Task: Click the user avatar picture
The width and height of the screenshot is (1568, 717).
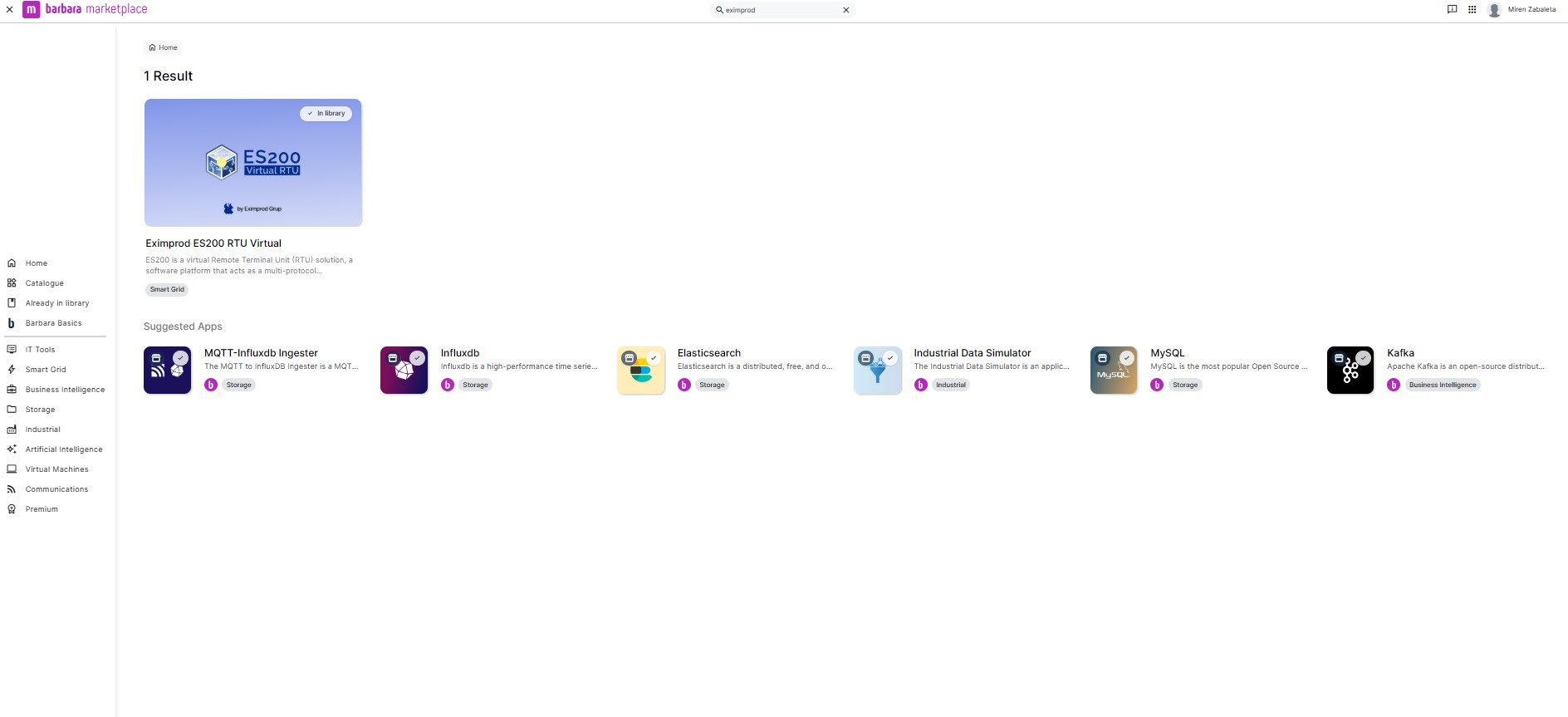Action: pyautogui.click(x=1494, y=10)
